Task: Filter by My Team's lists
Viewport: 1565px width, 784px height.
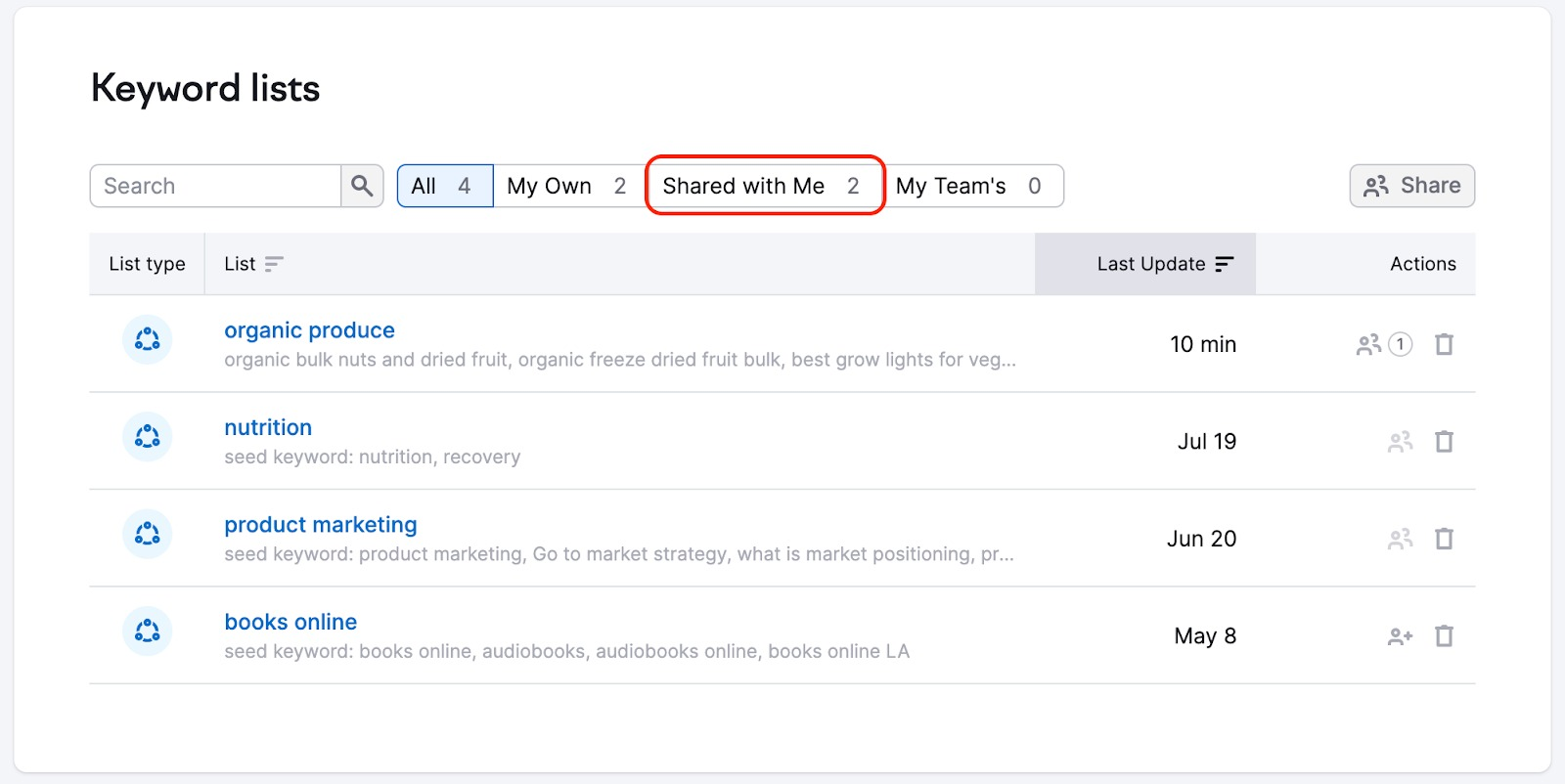Action: [968, 186]
